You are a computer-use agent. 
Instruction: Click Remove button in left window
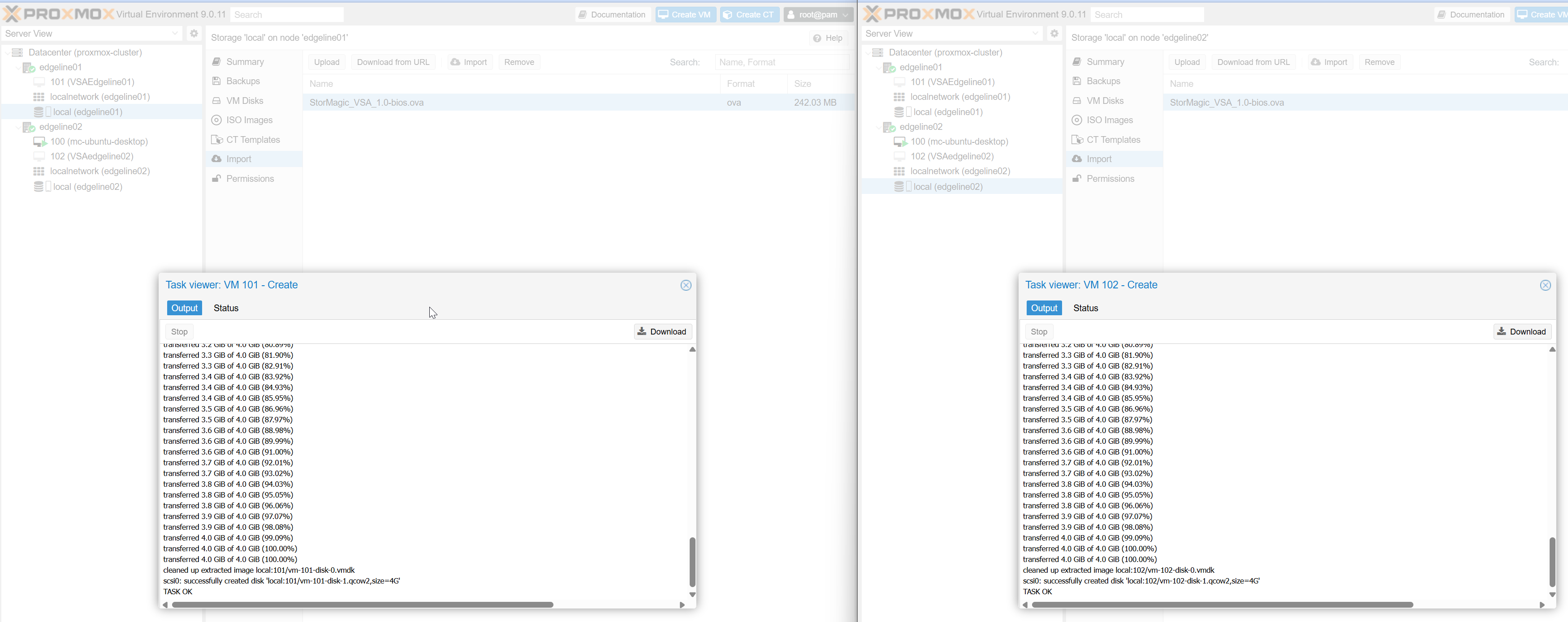point(519,62)
